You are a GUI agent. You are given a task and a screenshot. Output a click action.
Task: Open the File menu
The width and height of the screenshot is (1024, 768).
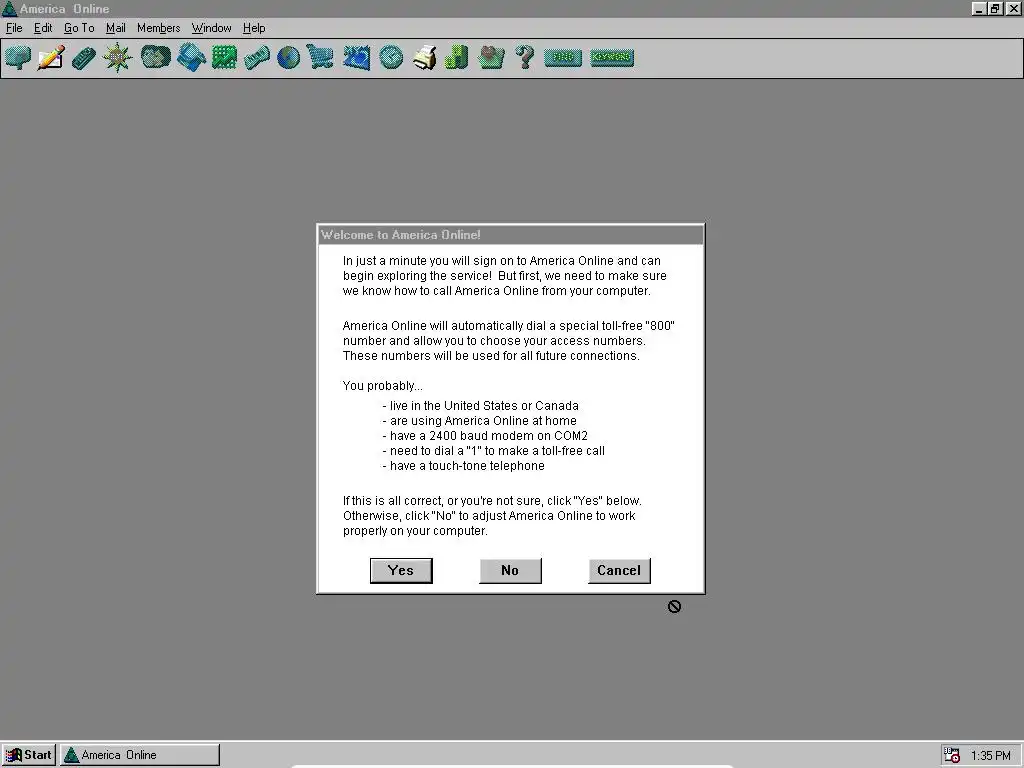pos(14,28)
